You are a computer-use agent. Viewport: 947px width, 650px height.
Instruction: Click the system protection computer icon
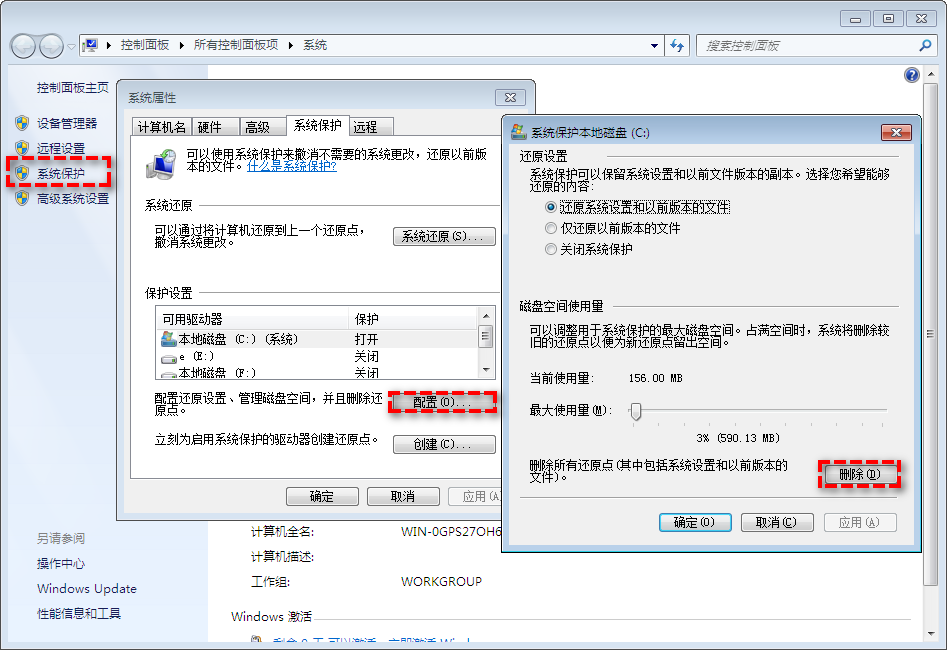[161, 164]
